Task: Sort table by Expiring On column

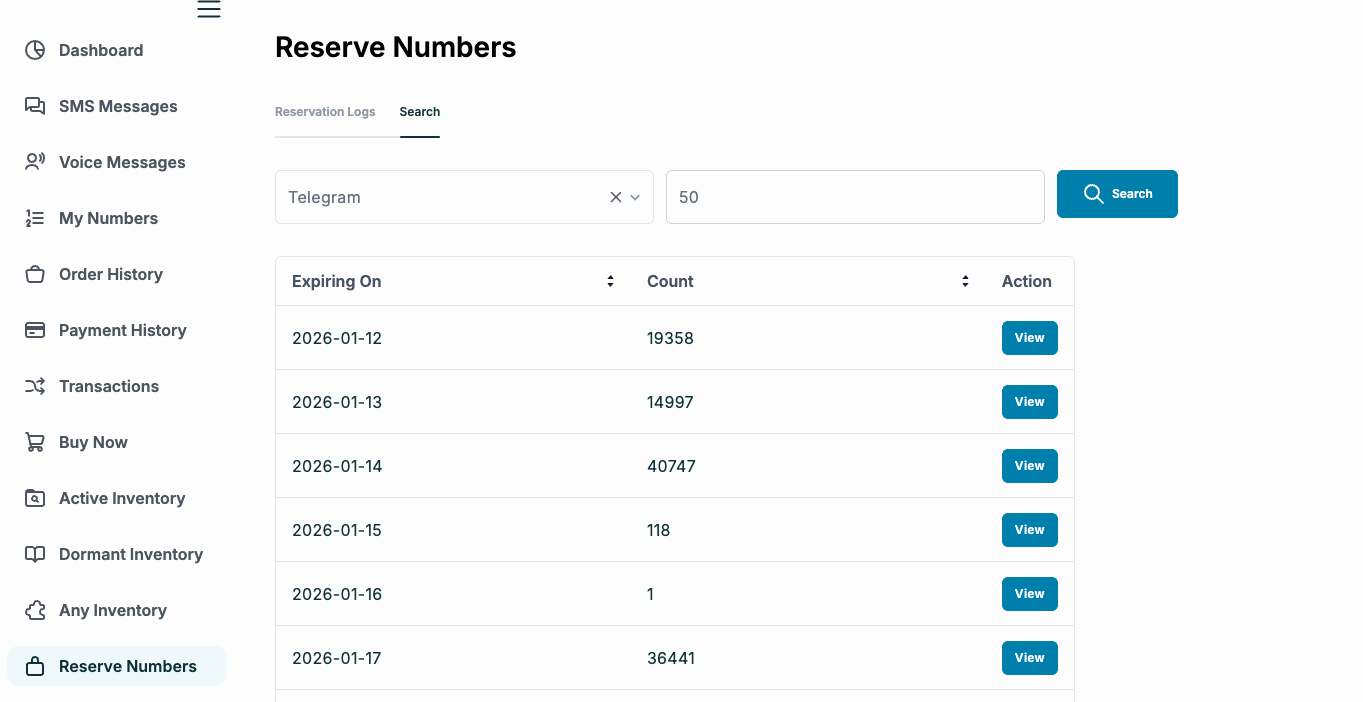Action: click(x=610, y=281)
